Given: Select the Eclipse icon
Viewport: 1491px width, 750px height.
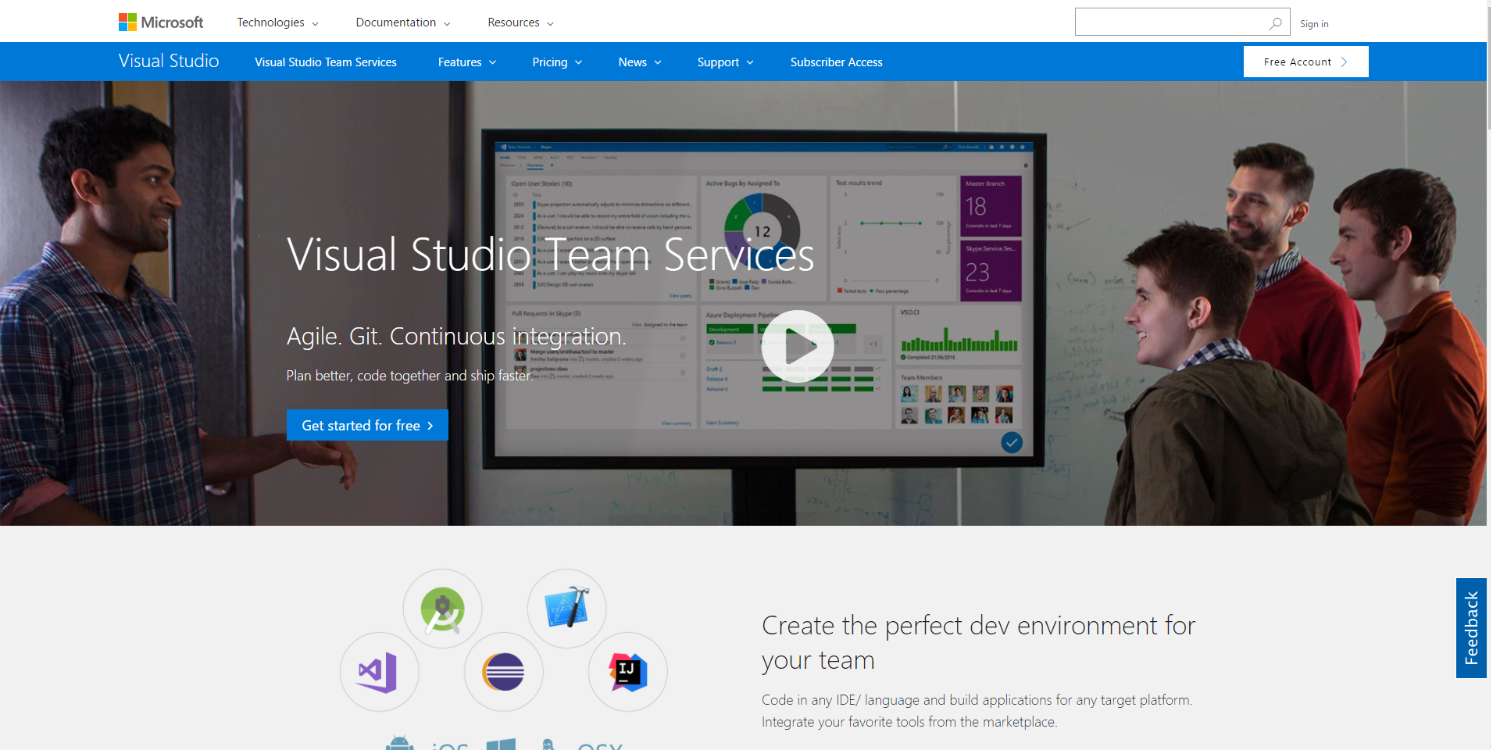Looking at the screenshot, I should coord(503,672).
